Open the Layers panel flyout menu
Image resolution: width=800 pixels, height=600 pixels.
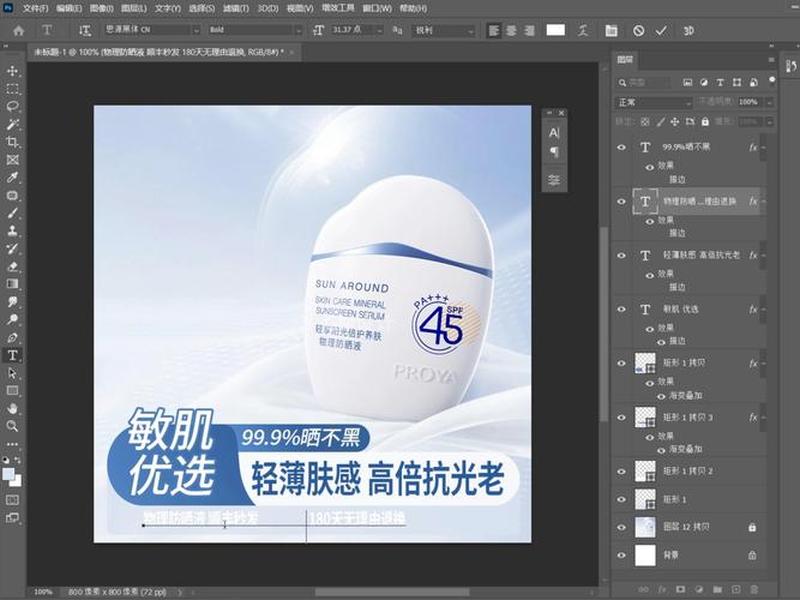pyautogui.click(x=771, y=60)
